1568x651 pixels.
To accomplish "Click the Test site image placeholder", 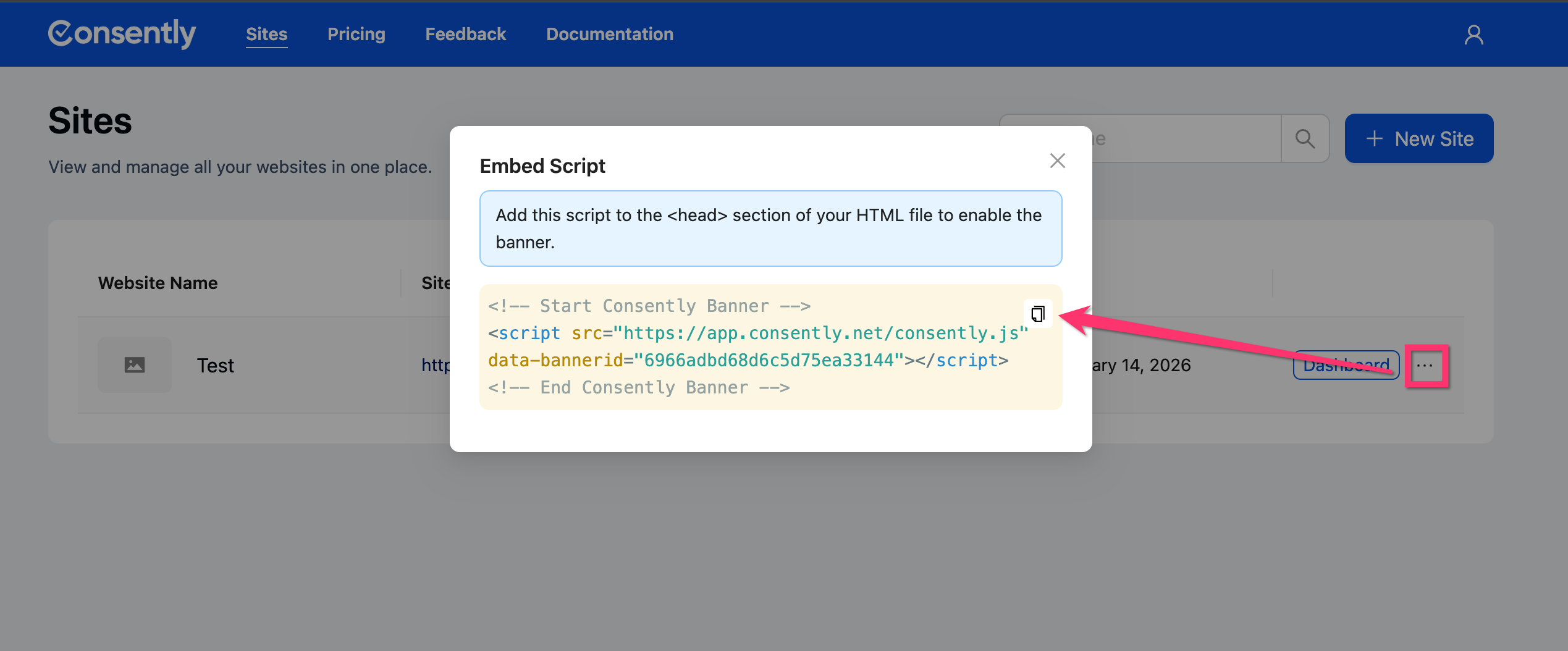I will point(135,365).
